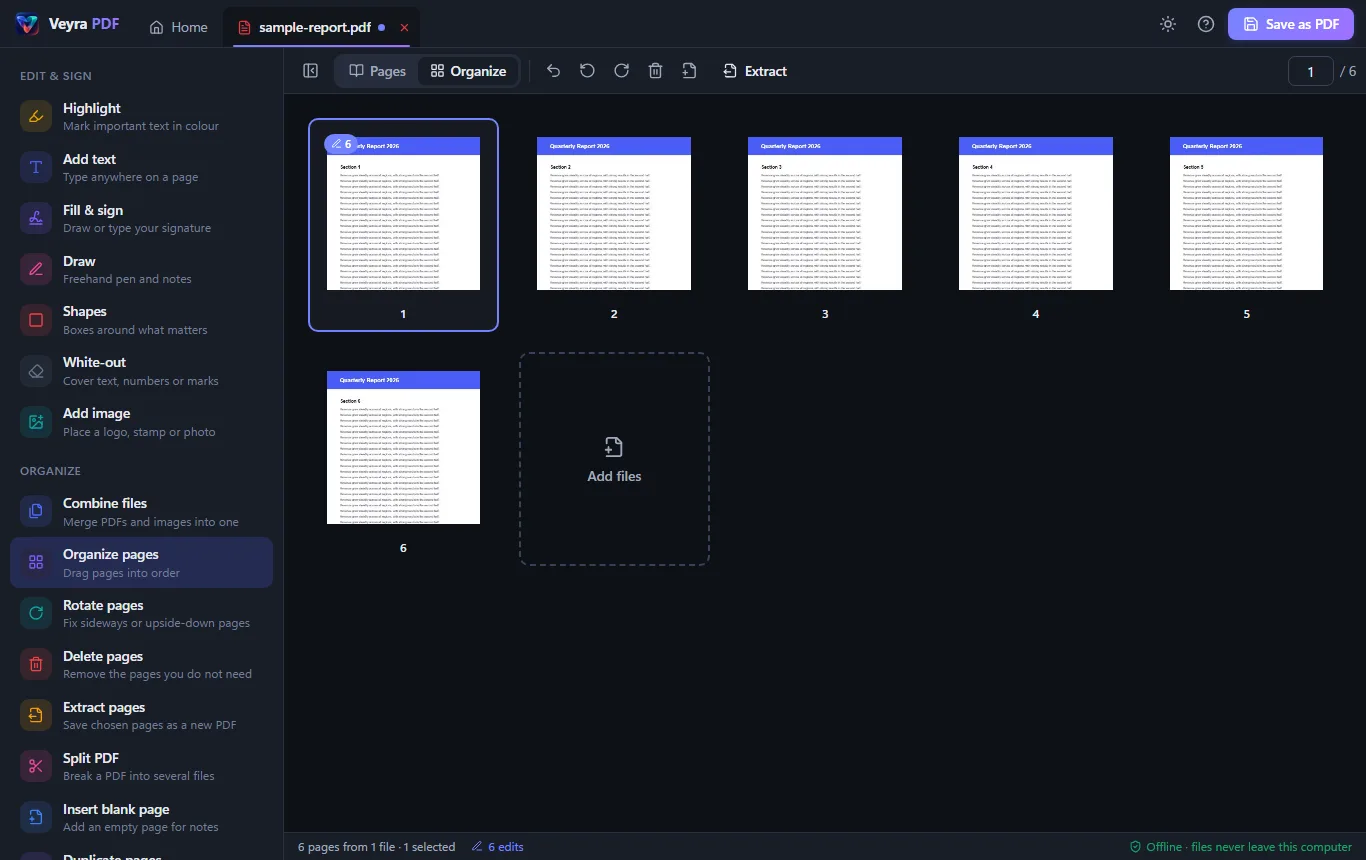Select page 5 thumbnail
The width and height of the screenshot is (1366, 860).
(1246, 225)
